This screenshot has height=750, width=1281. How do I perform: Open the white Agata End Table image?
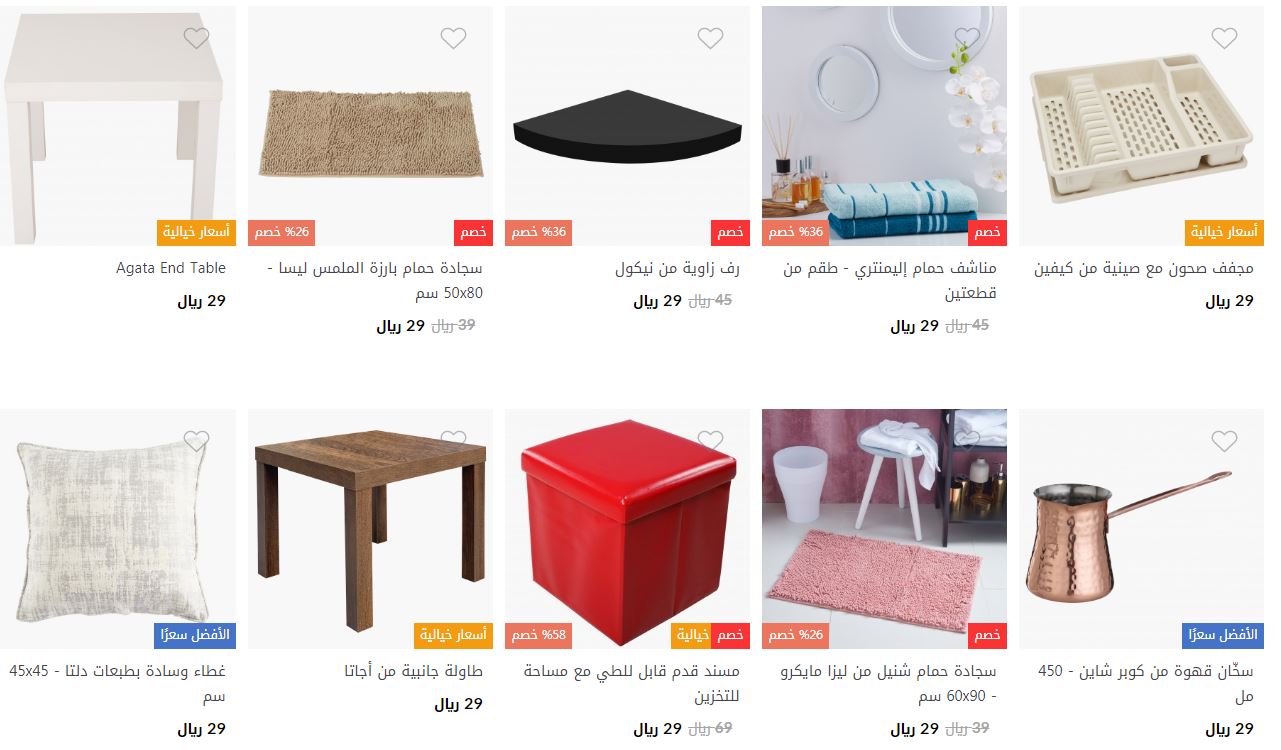pos(118,126)
